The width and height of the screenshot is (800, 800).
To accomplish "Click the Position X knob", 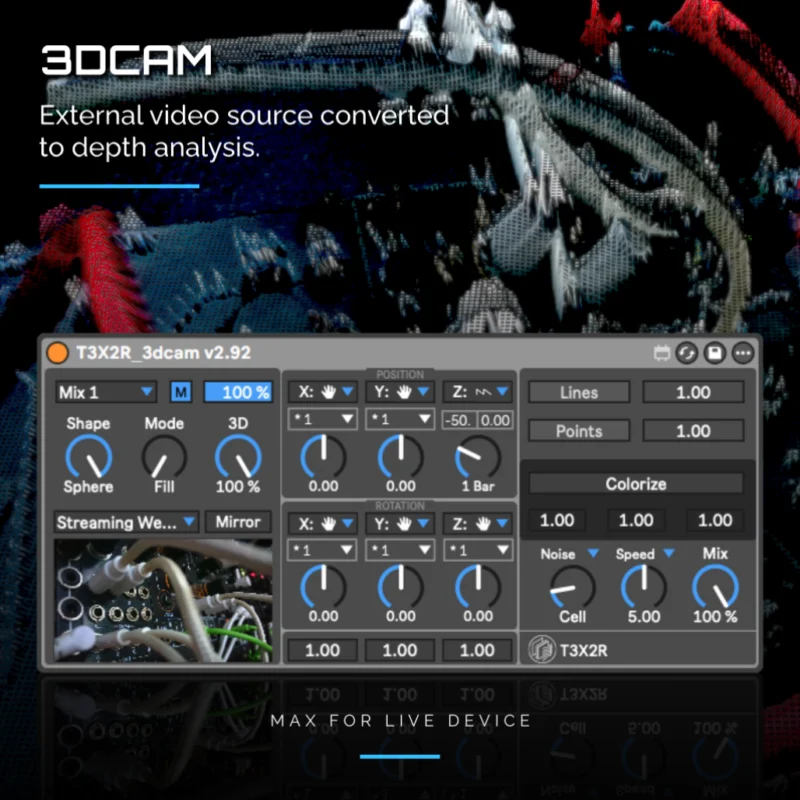I will click(x=323, y=457).
